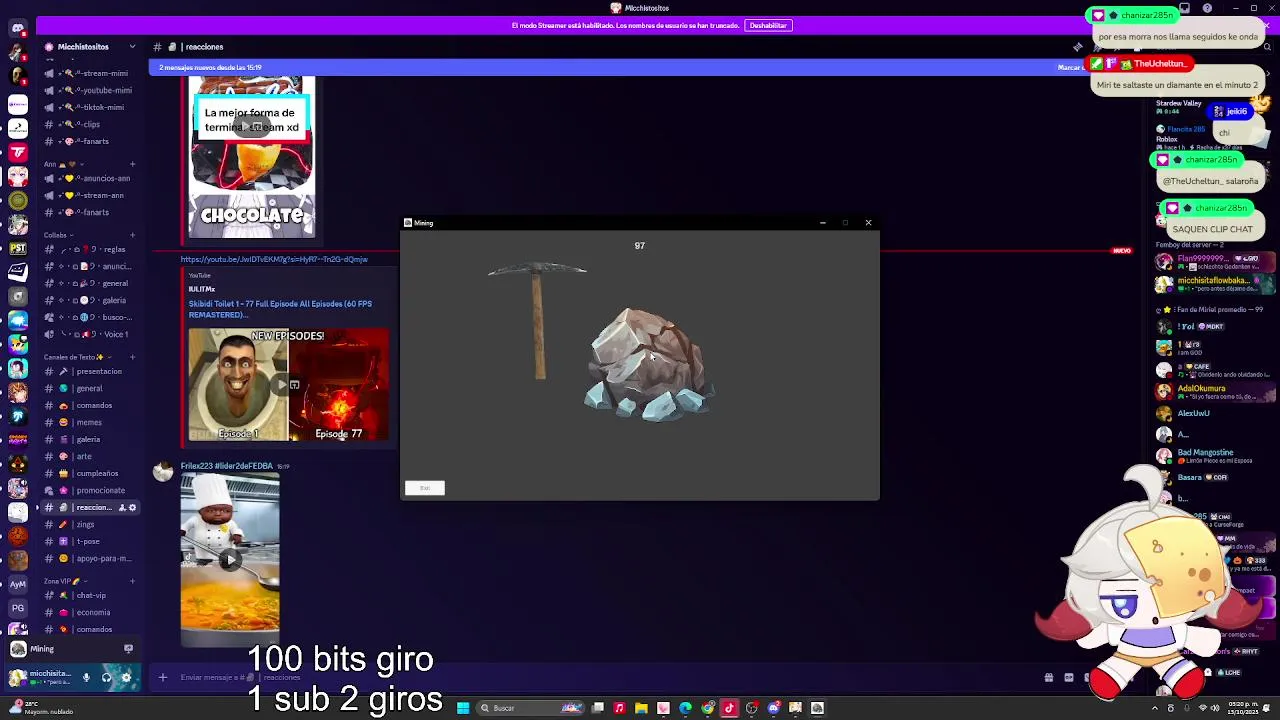Click Frilex223's avatar
The height and width of the screenshot is (720, 1280).
162,473
